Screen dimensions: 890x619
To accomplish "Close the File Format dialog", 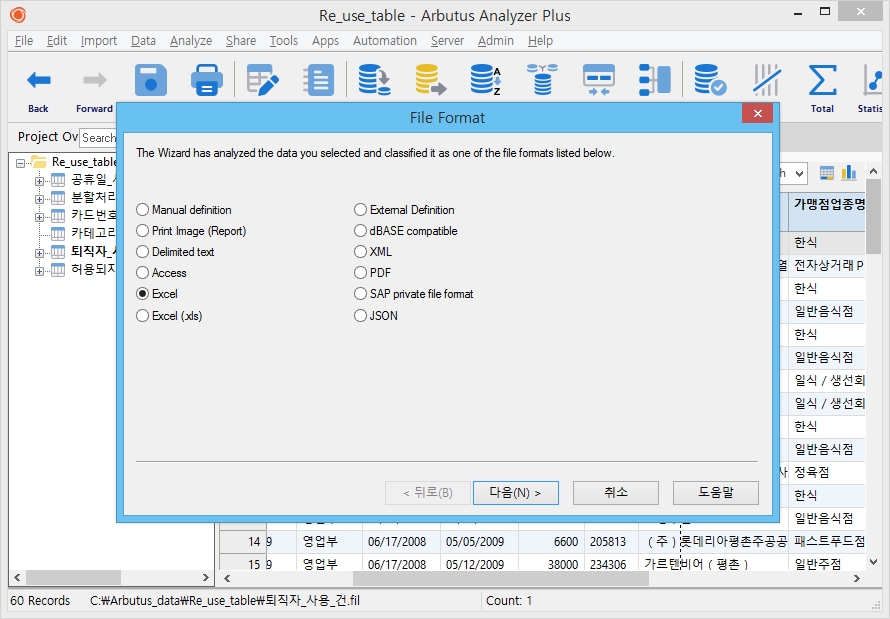I will click(x=757, y=113).
